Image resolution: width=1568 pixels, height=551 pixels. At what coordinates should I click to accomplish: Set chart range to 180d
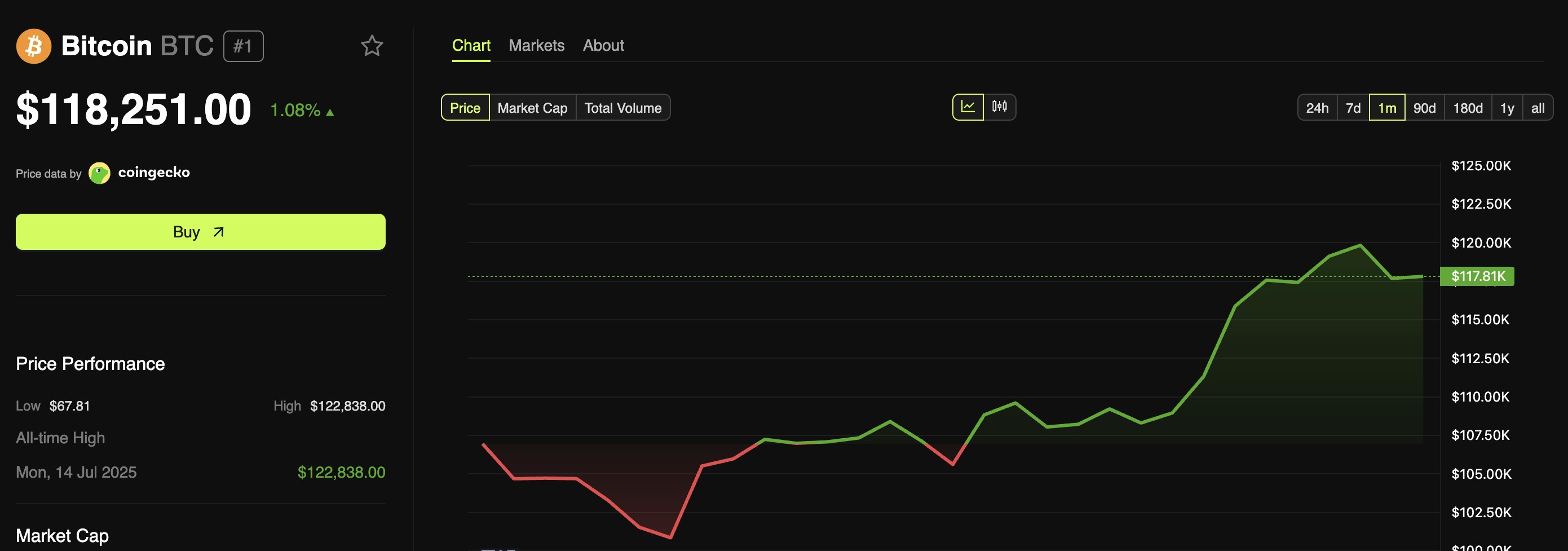pos(1468,108)
